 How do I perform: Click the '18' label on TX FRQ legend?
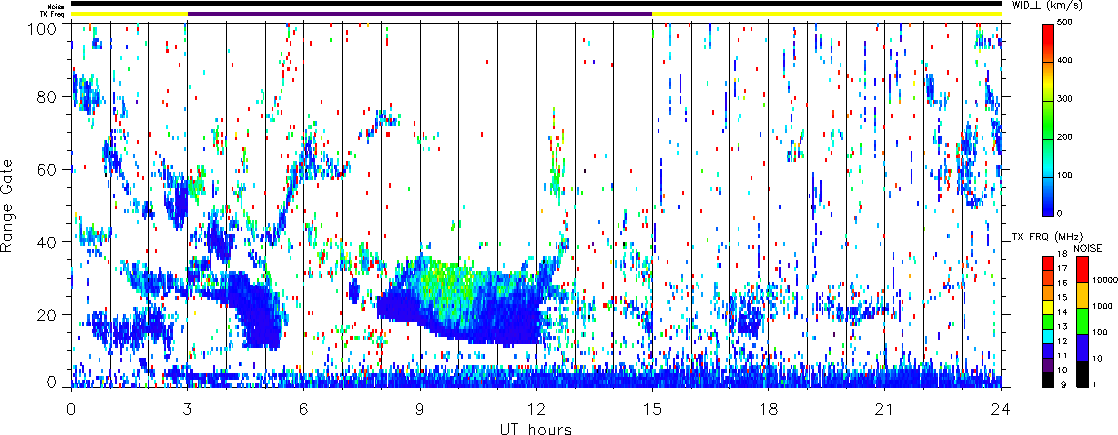[x=1062, y=254]
